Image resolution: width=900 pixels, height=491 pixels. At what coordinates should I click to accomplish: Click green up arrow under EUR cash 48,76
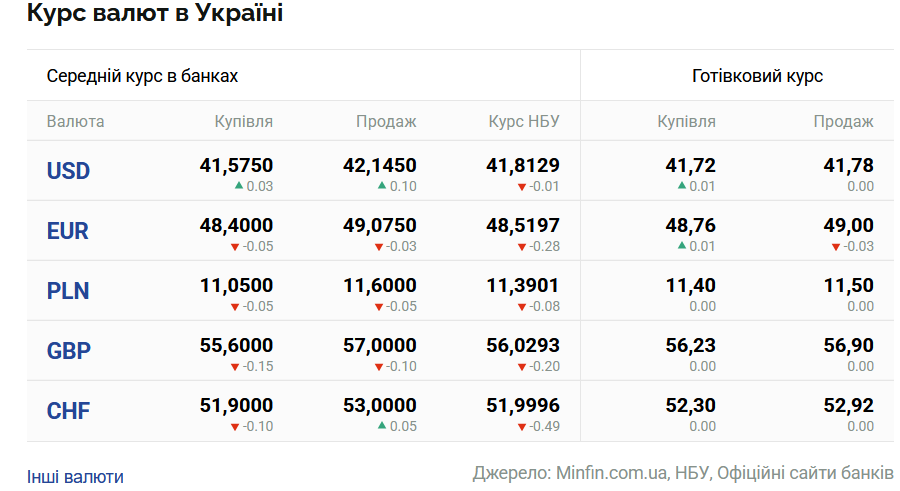[682, 245]
